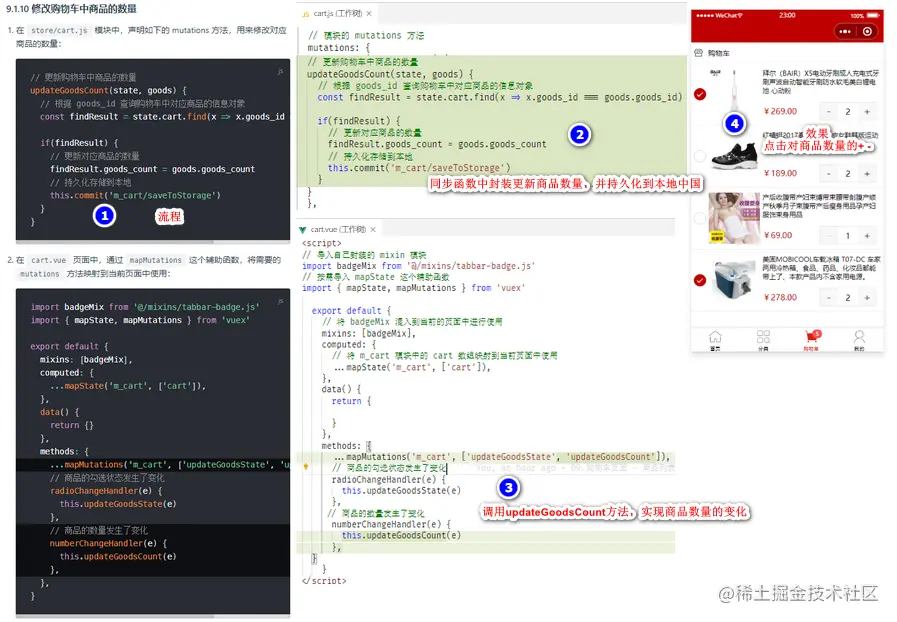Click the ¥69.00 price text
This screenshot has width=897, height=622.
(x=778, y=235)
